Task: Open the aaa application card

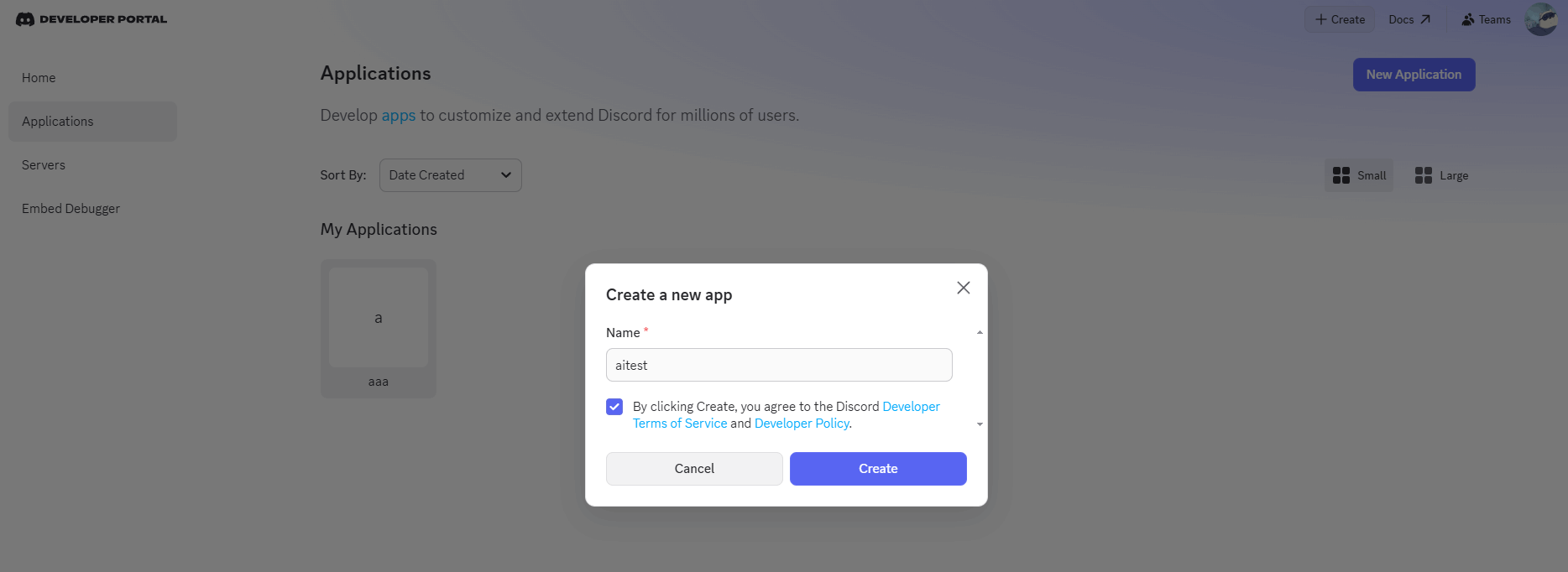Action: pos(379,329)
